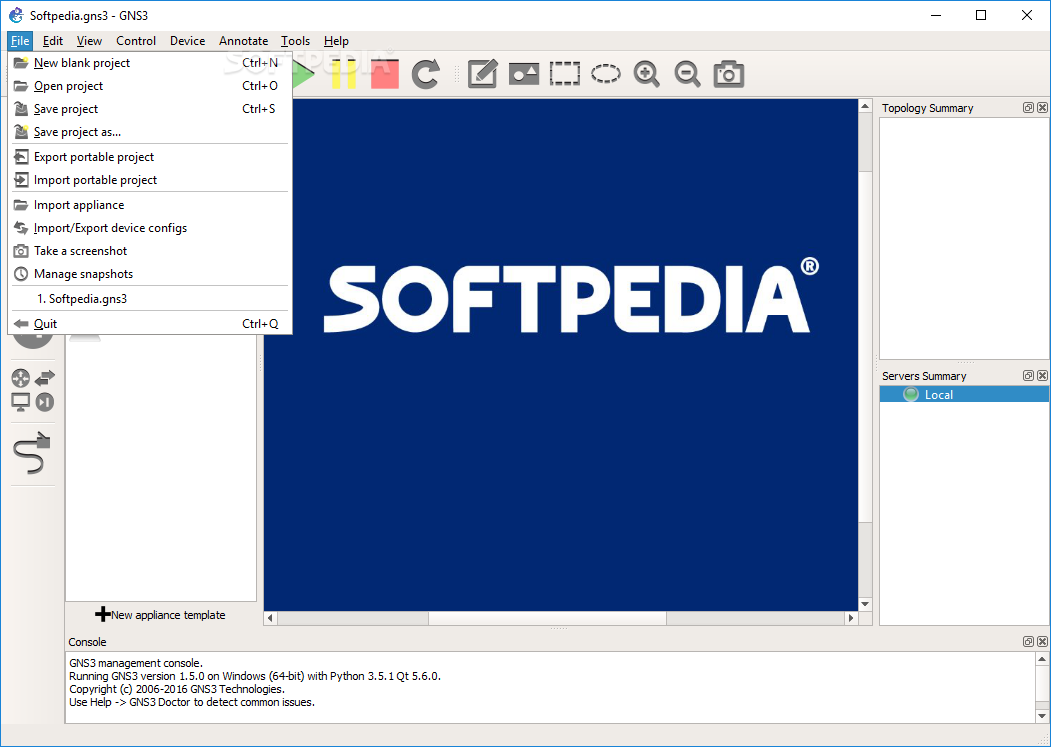Screen dimensions: 1051x747
Task: Choose Save project
Action: [150, 109]
